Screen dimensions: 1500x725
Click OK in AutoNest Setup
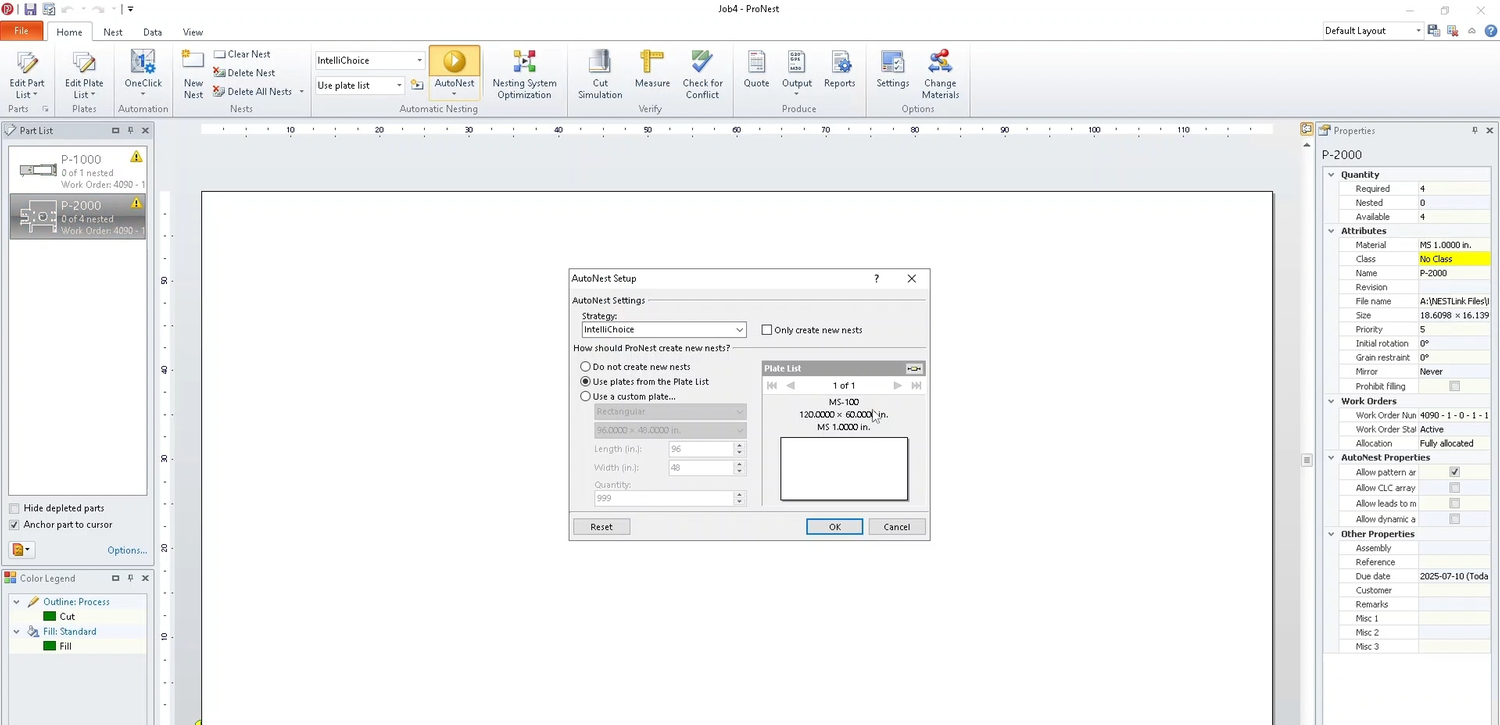pyautogui.click(x=834, y=527)
